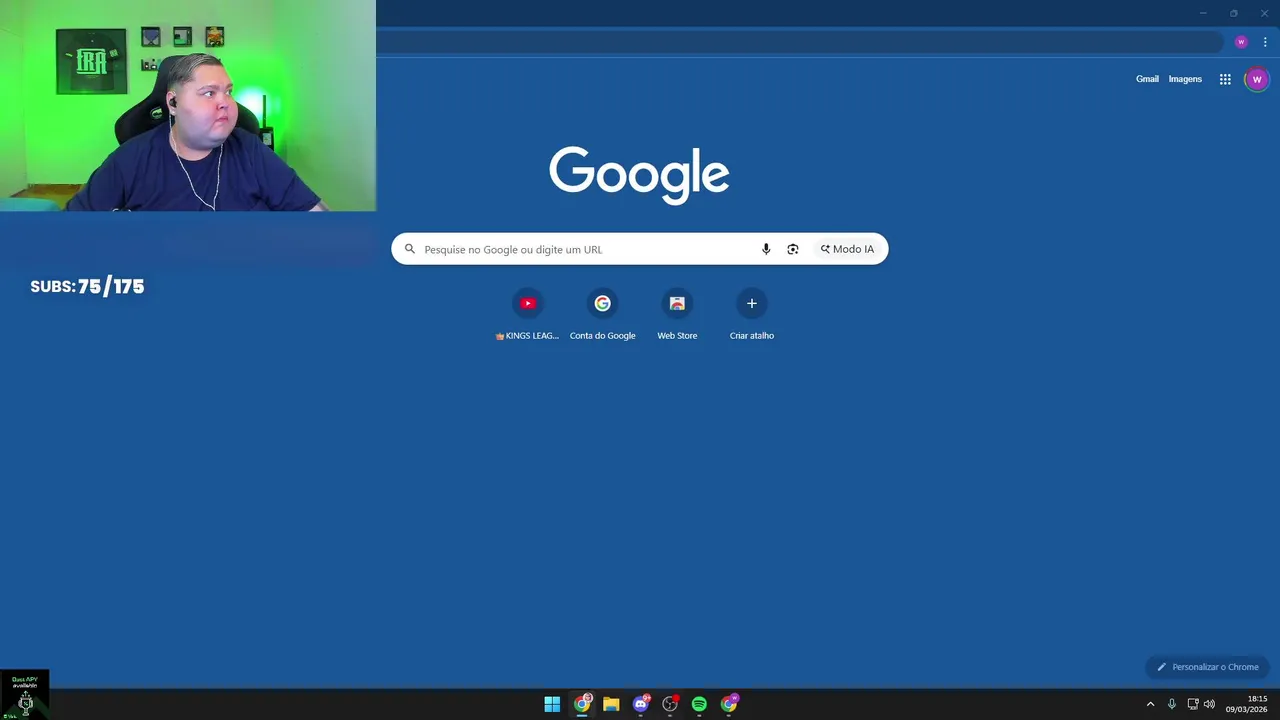The image size is (1280, 720).
Task: Open the network status tray icon
Action: [1193, 704]
